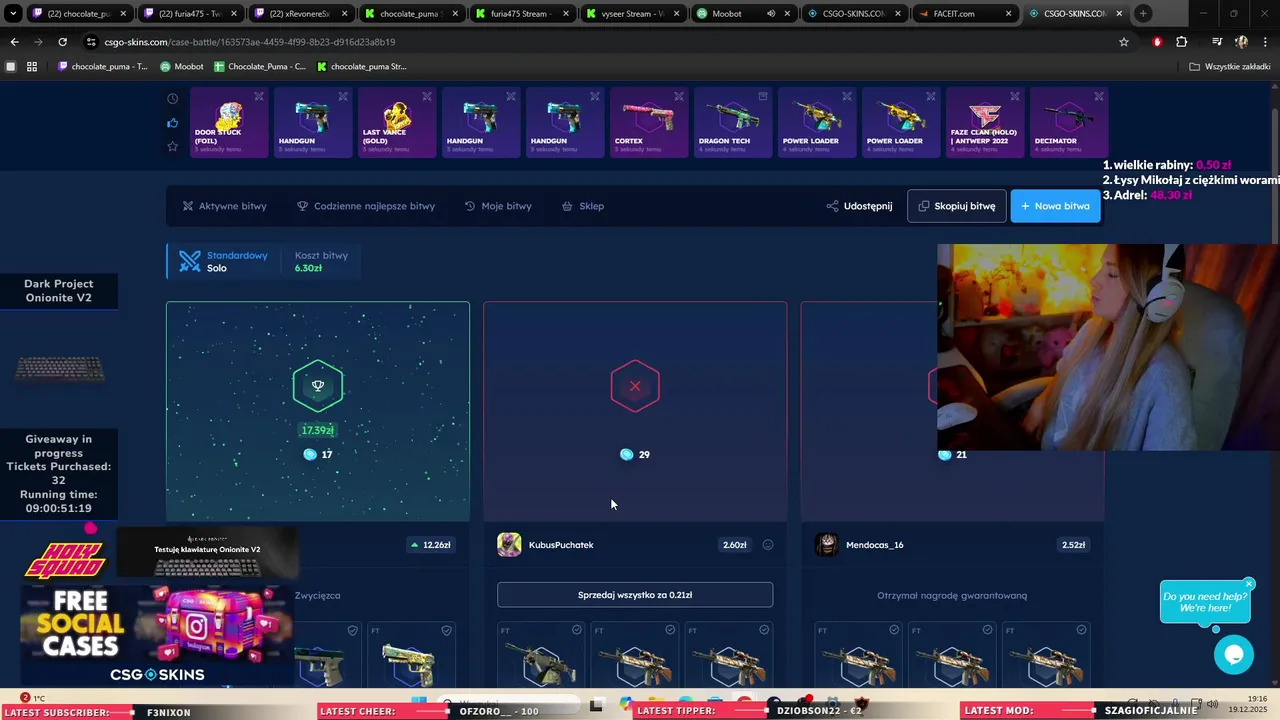Select the thumbs-up best drops icon
1280x720 pixels.
[173, 123]
